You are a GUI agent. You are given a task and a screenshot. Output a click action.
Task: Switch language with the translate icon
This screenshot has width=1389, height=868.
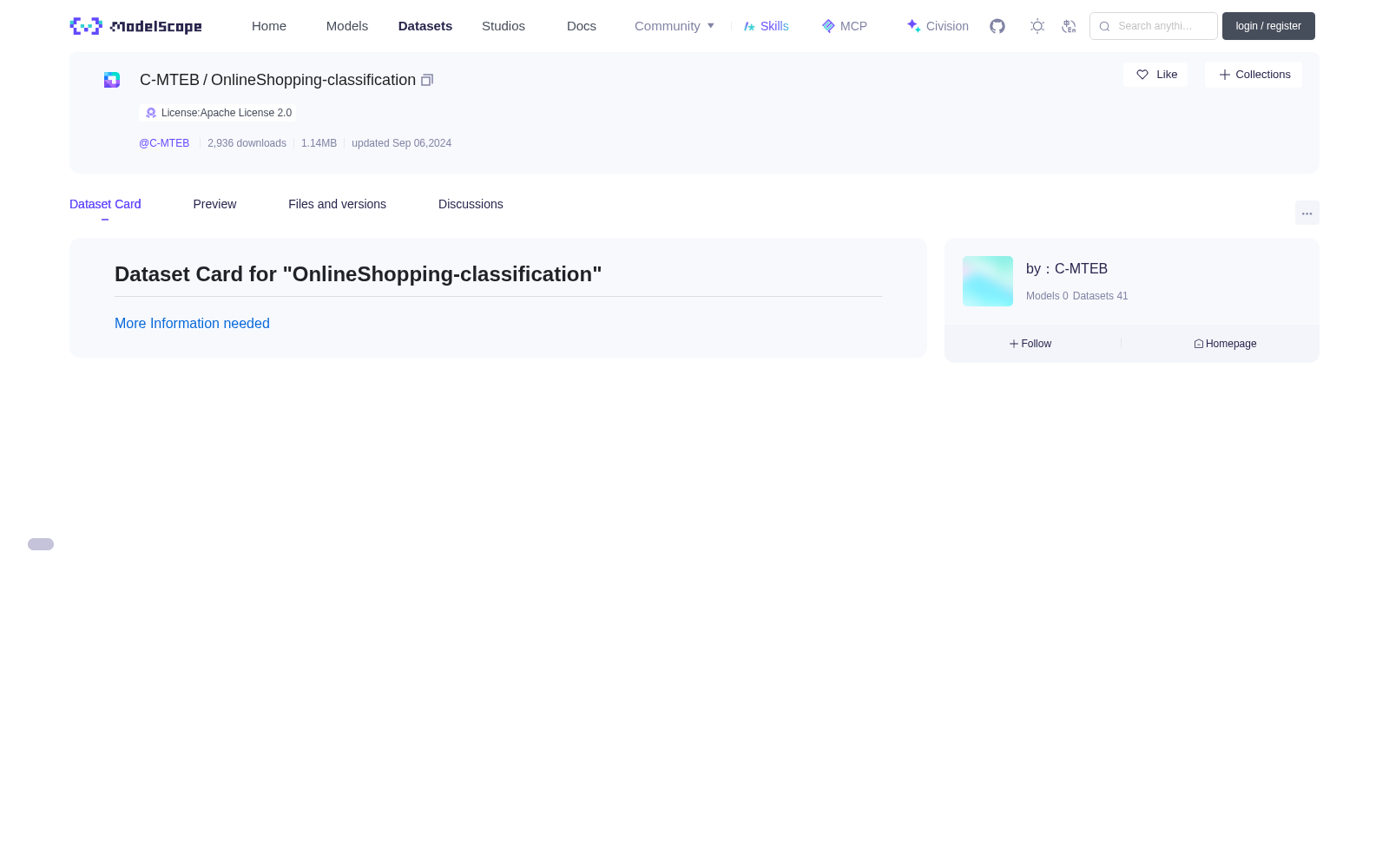1069,26
